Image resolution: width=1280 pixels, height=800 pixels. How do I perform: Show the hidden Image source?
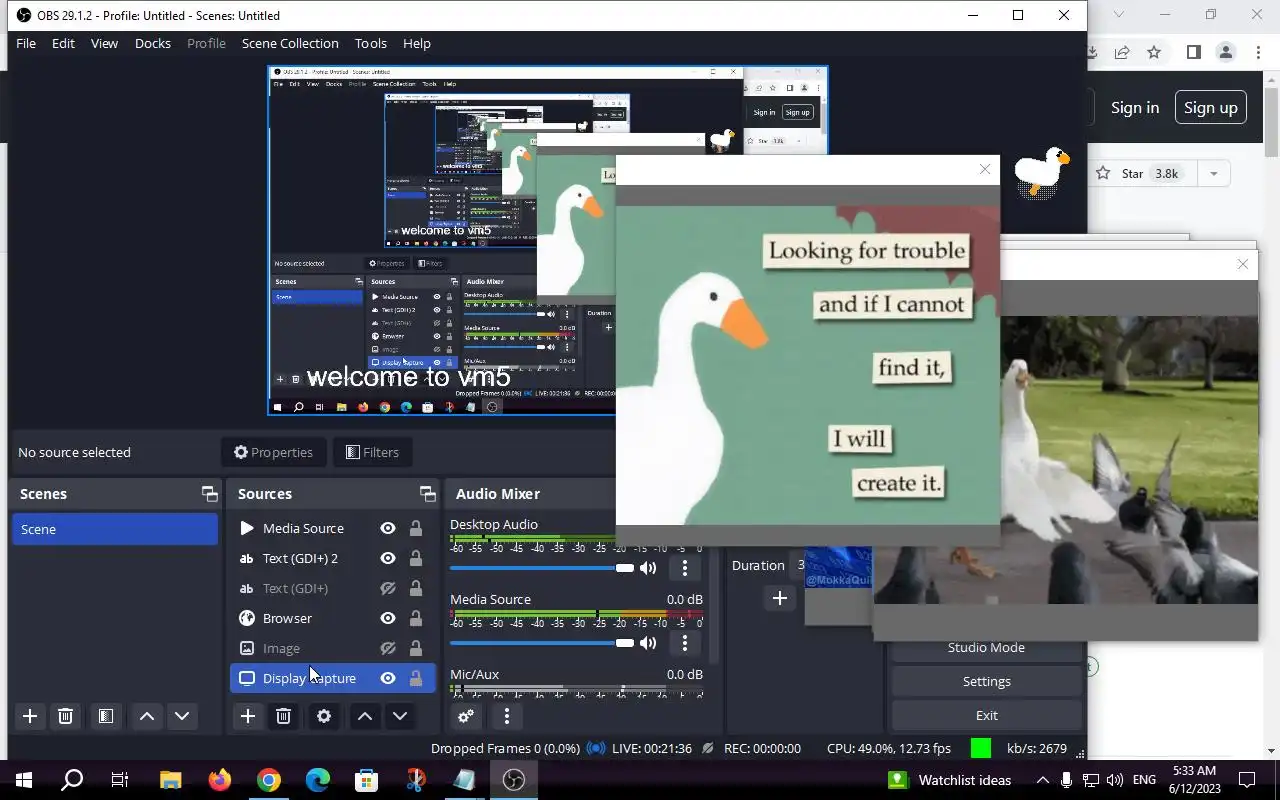click(x=388, y=648)
